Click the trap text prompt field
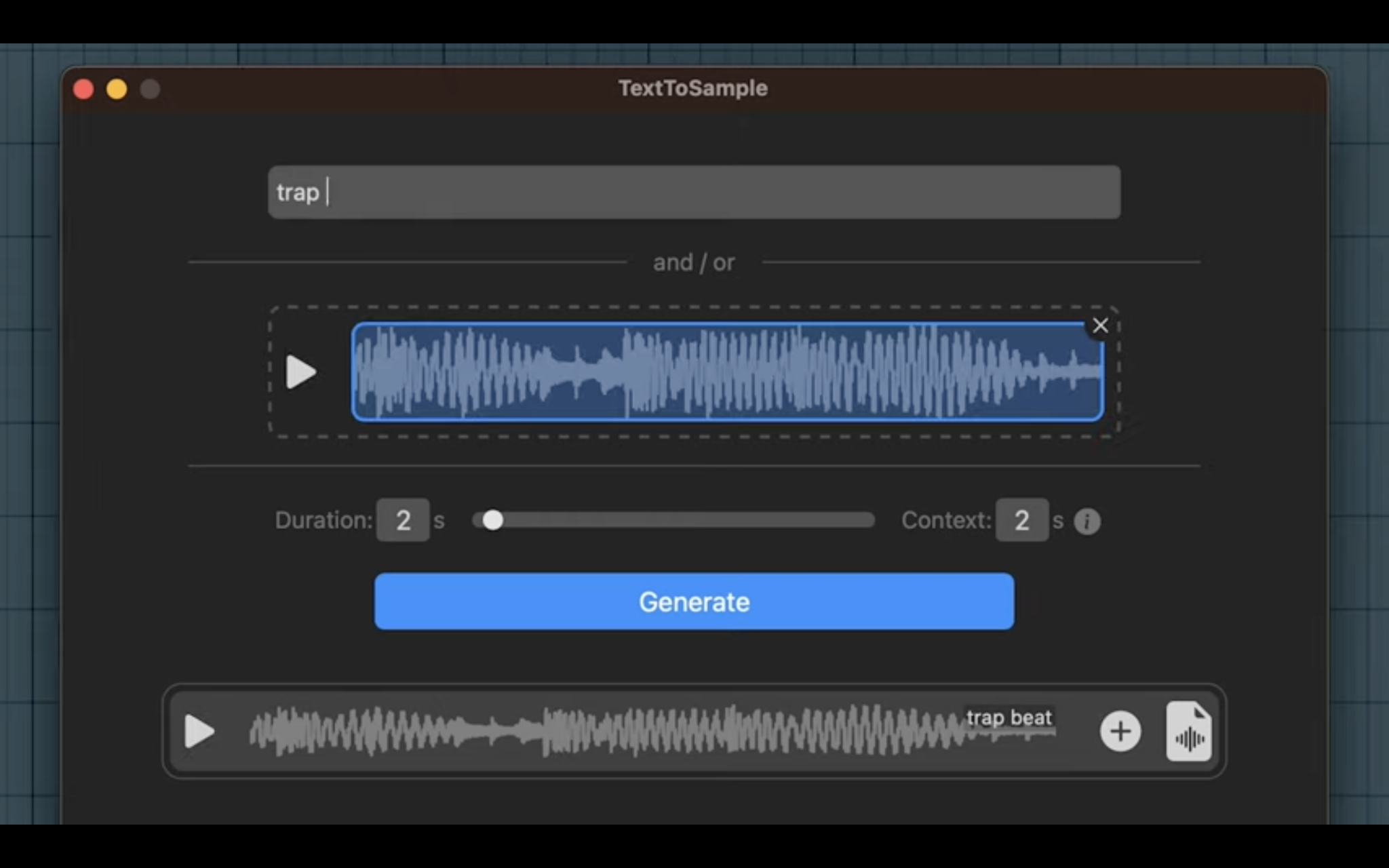Viewport: 1389px width, 868px height. coord(694,192)
